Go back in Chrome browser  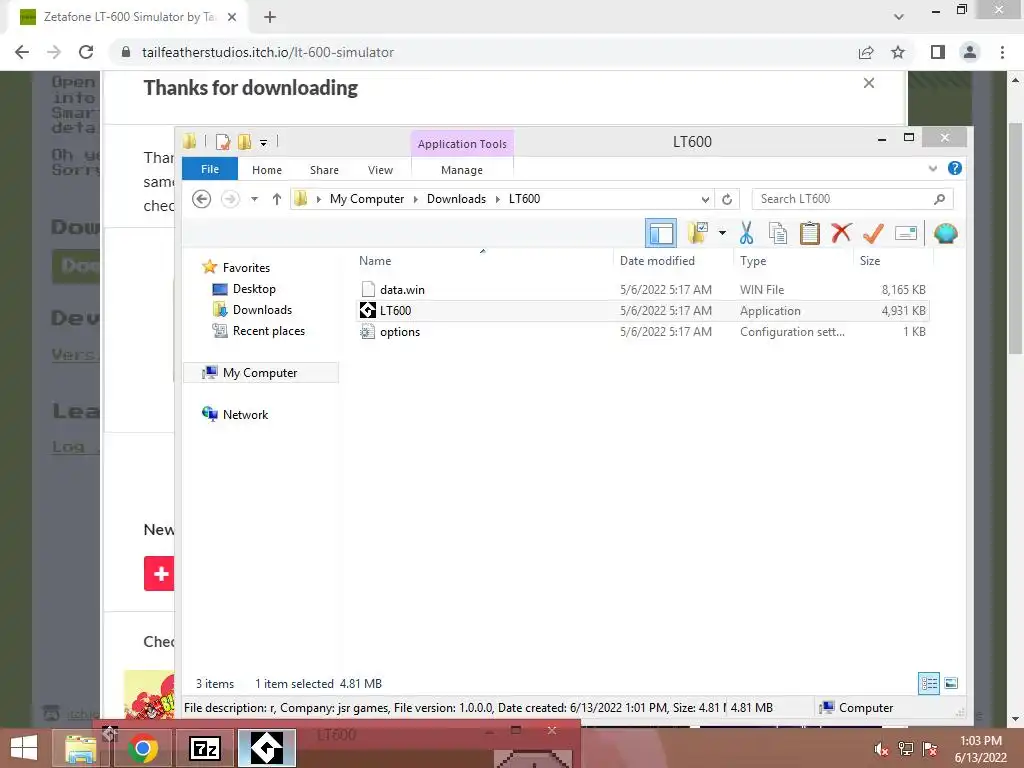pos(22,52)
